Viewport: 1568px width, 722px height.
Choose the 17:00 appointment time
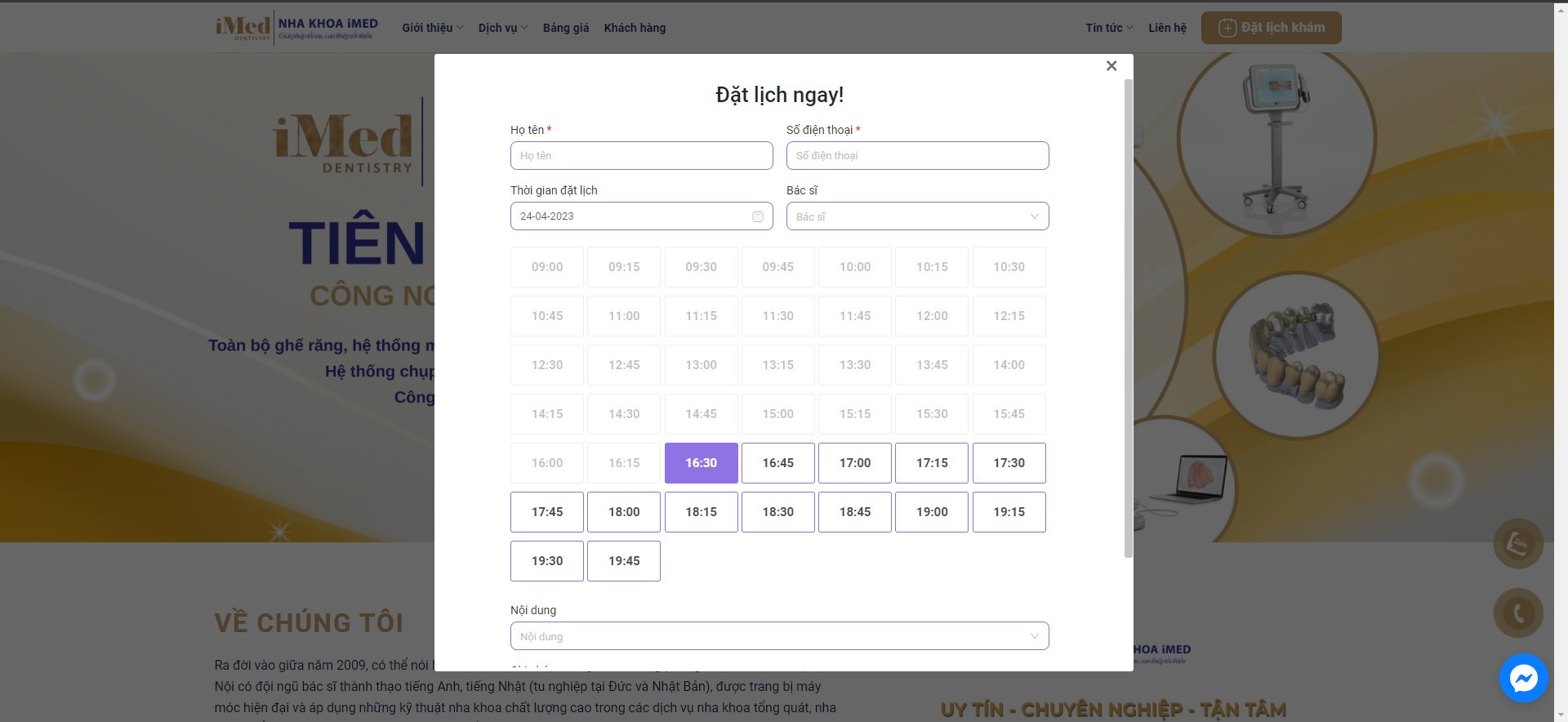(854, 463)
